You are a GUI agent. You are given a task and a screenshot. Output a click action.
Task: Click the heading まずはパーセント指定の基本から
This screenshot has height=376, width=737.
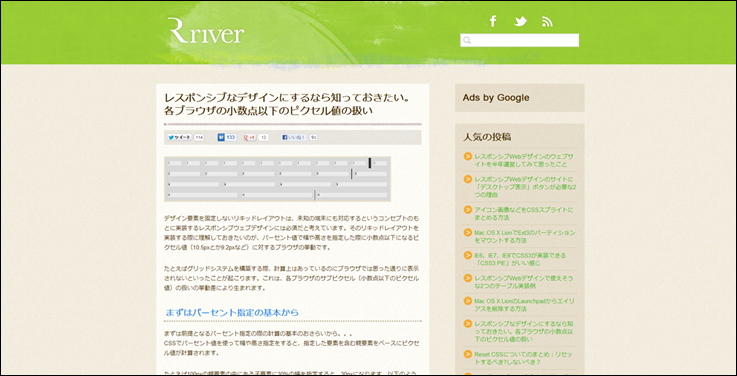pos(232,313)
